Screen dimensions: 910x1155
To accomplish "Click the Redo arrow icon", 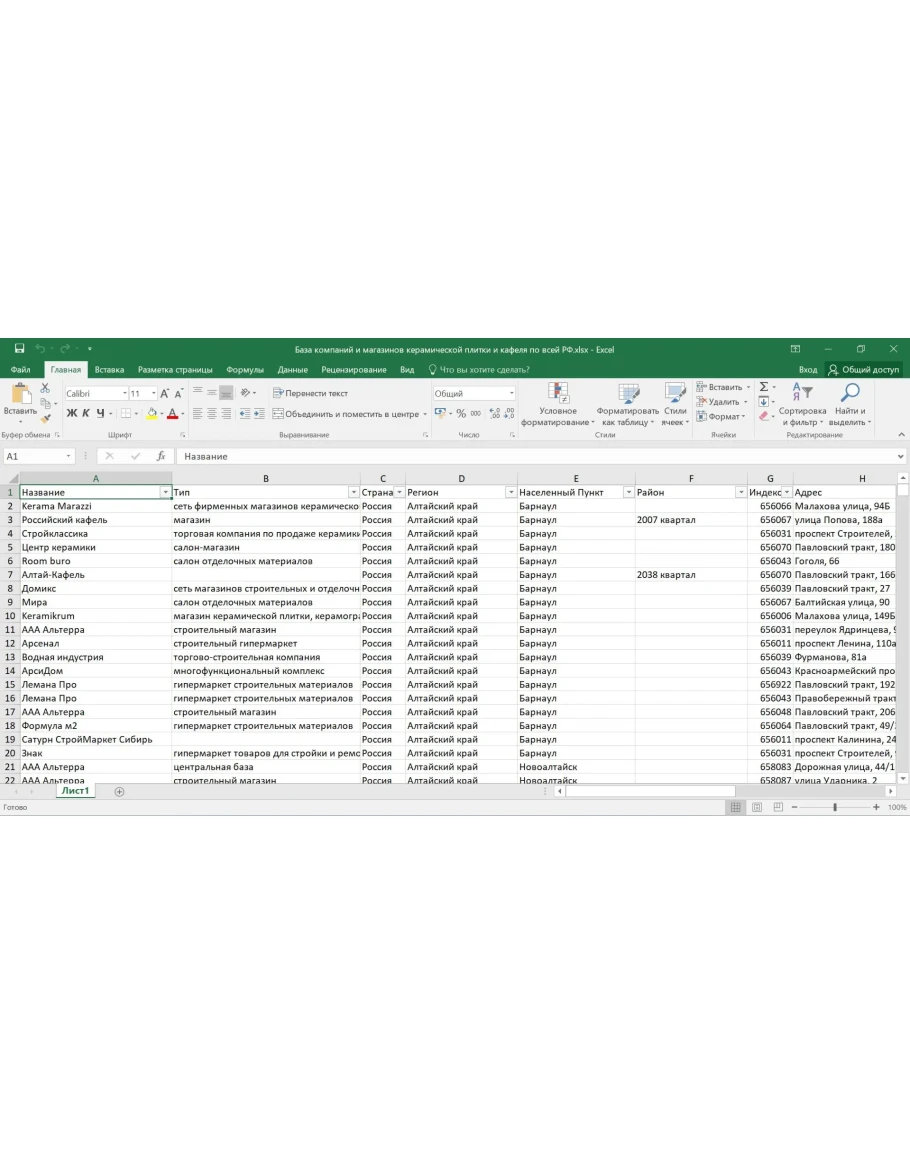I will click(x=65, y=348).
